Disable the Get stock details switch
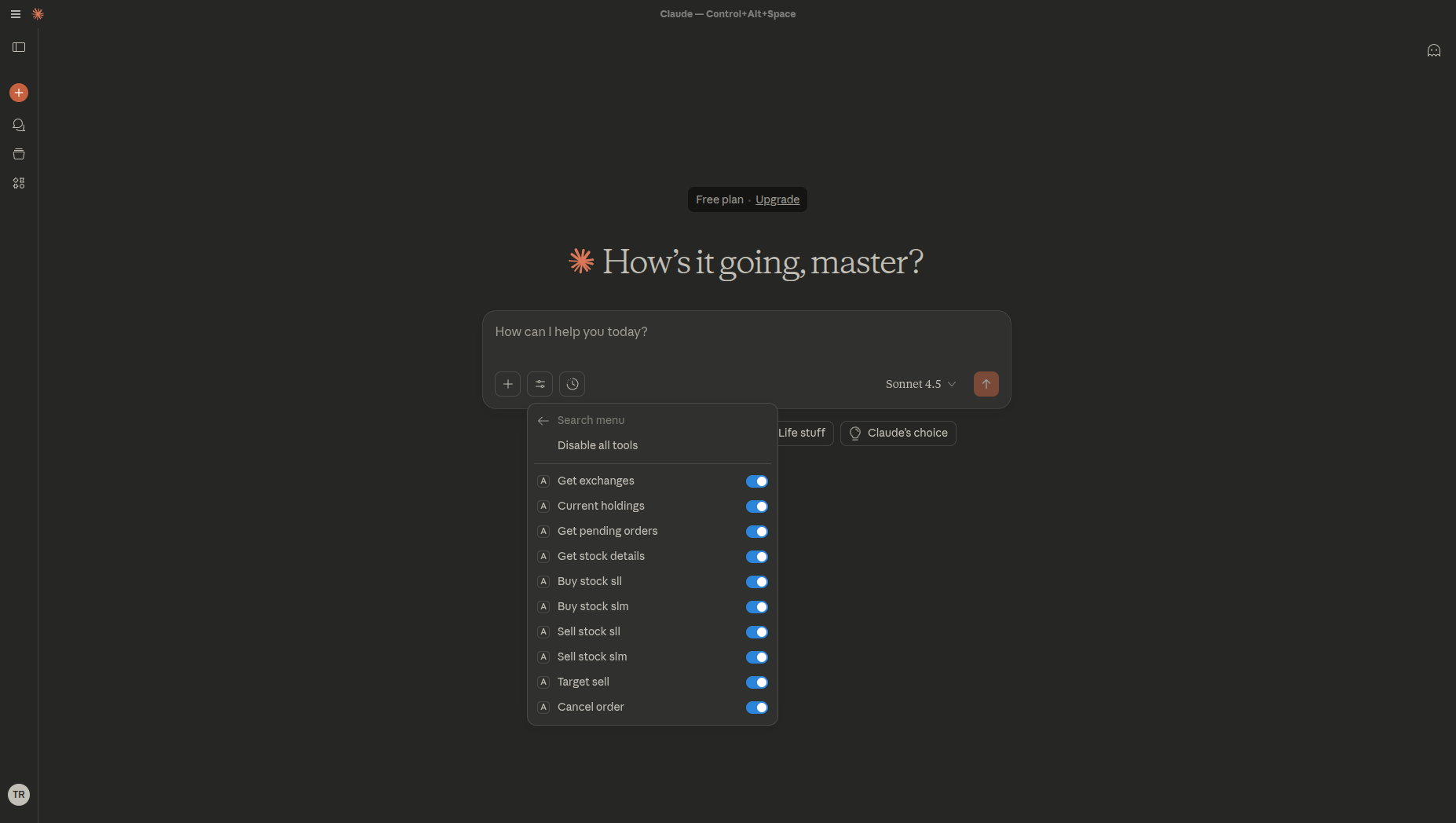 pos(756,557)
